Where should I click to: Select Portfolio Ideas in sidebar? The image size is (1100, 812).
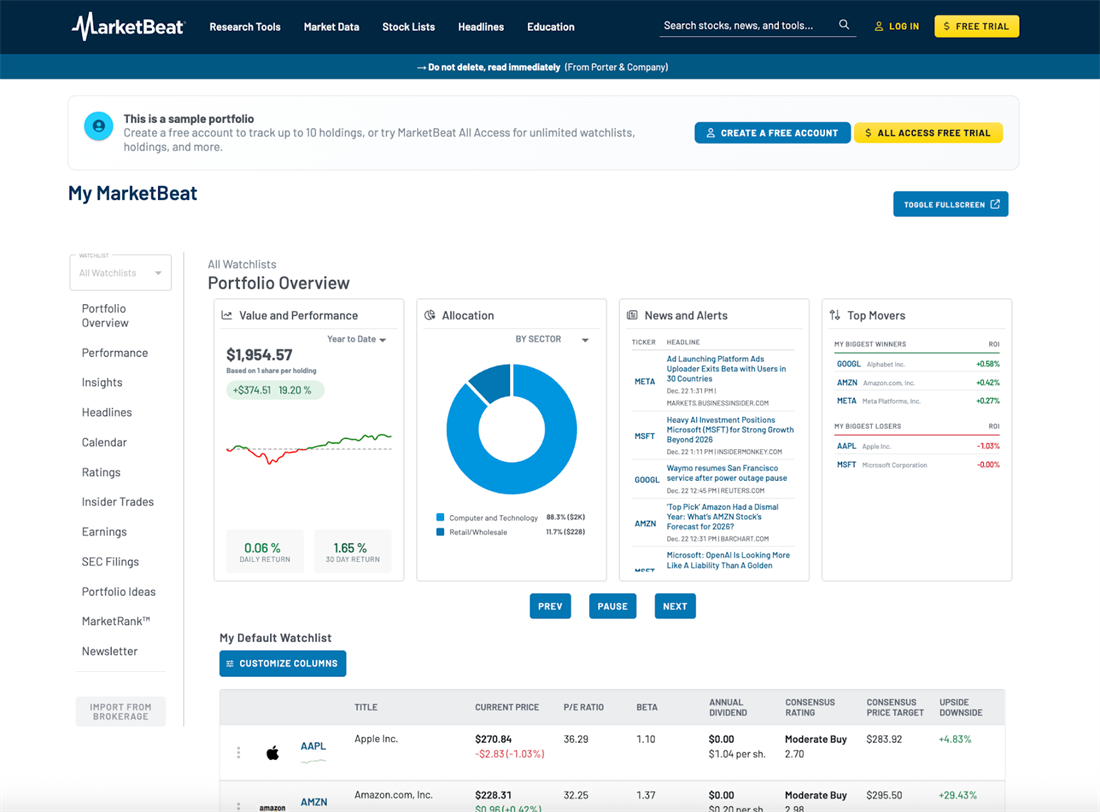pyautogui.click(x=119, y=592)
